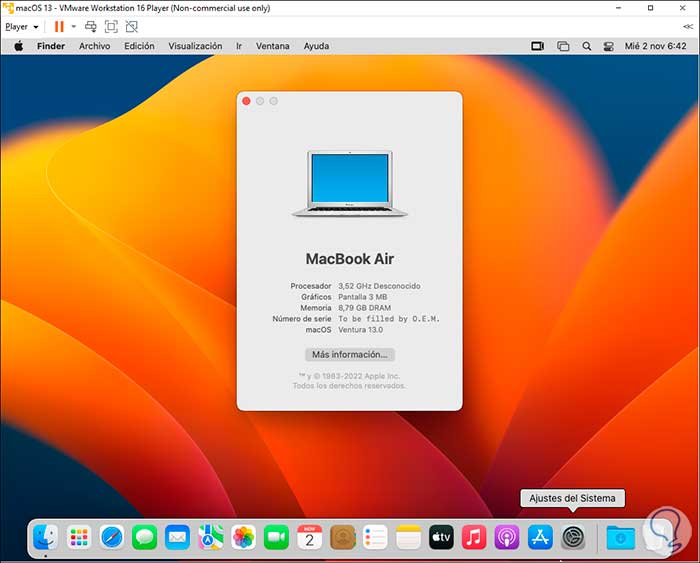700x563 pixels.
Task: Open the Ir menu
Action: [239, 46]
